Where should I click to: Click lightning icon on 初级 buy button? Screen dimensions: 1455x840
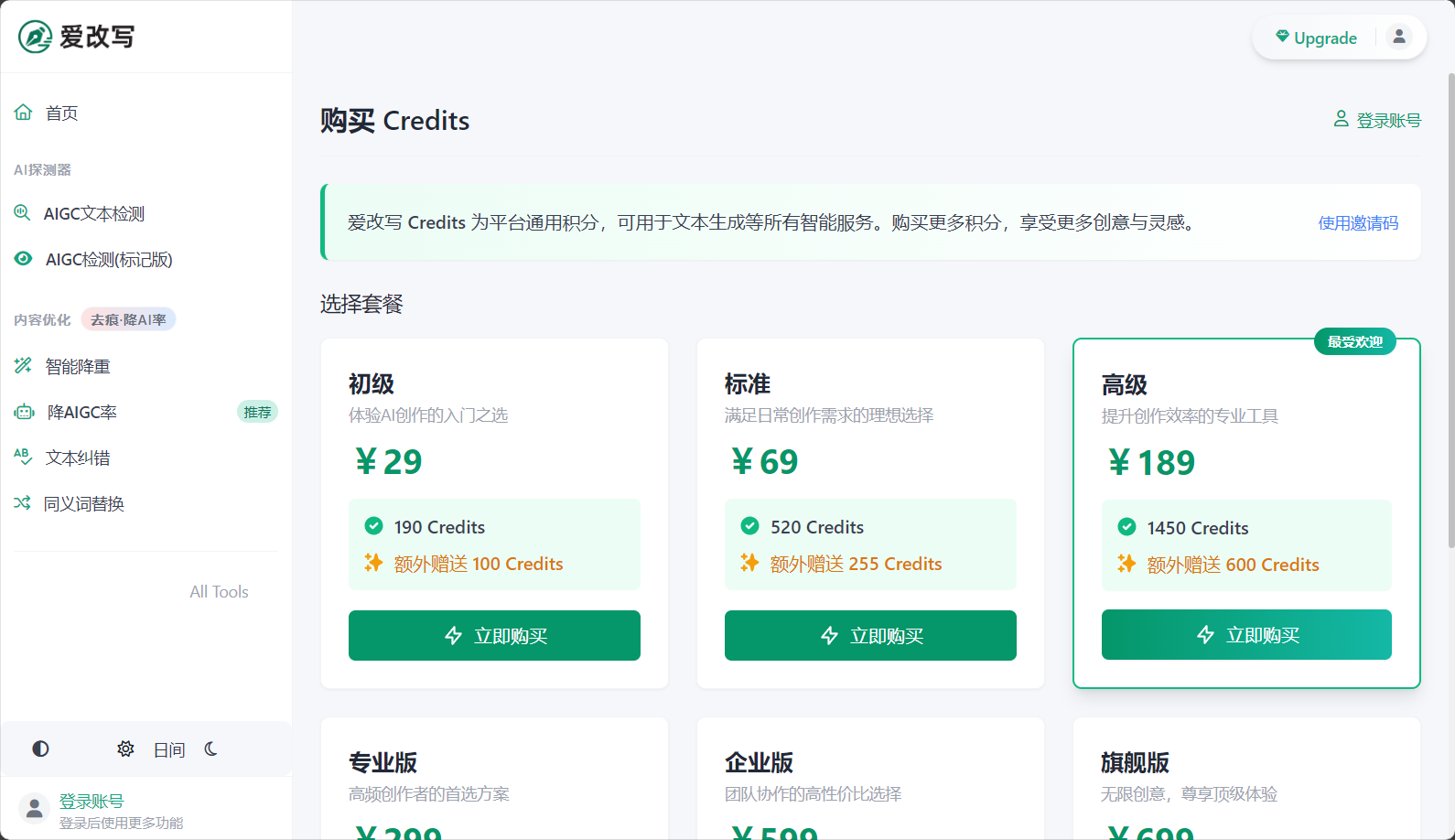pyautogui.click(x=453, y=635)
